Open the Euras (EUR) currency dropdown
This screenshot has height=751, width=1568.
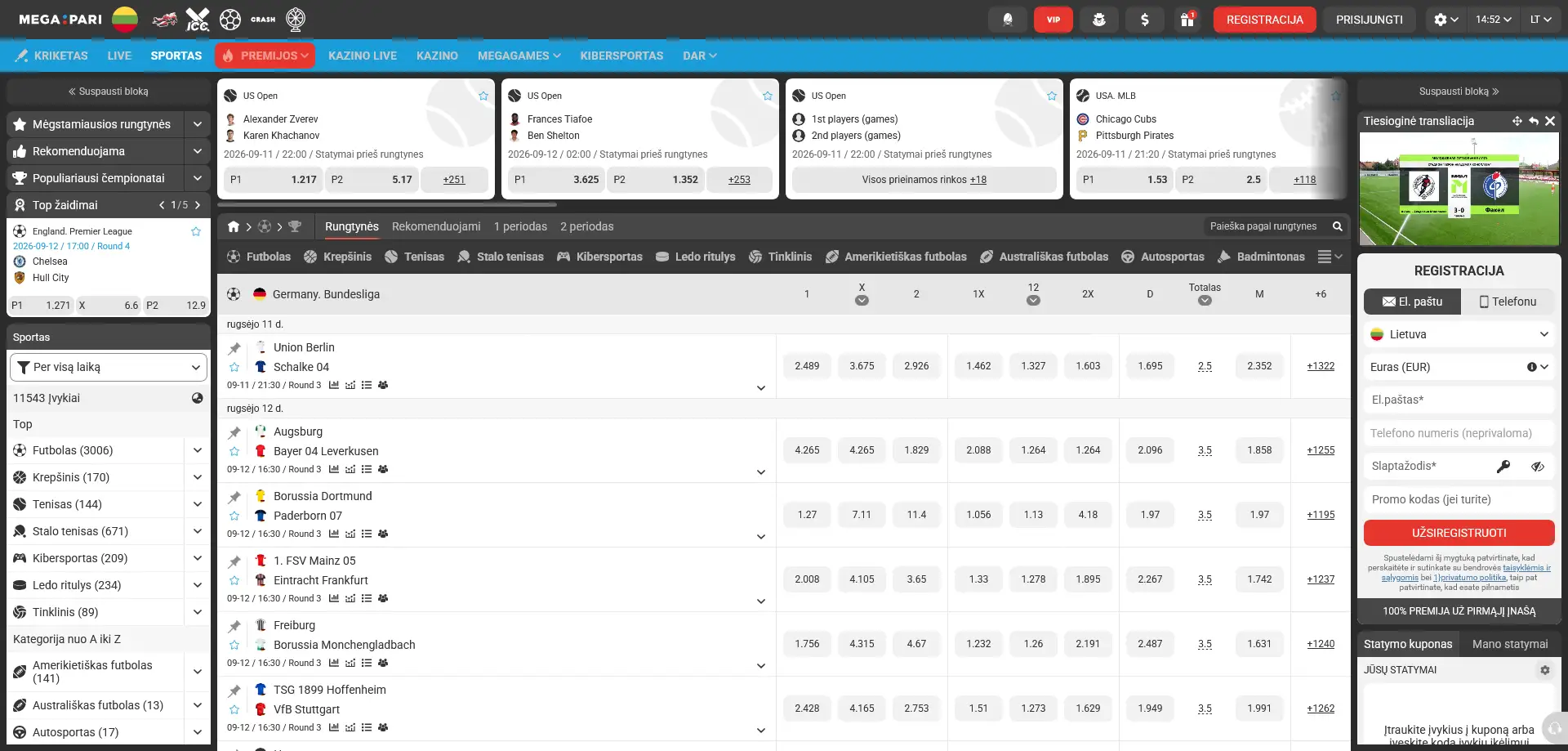pyautogui.click(x=1459, y=367)
